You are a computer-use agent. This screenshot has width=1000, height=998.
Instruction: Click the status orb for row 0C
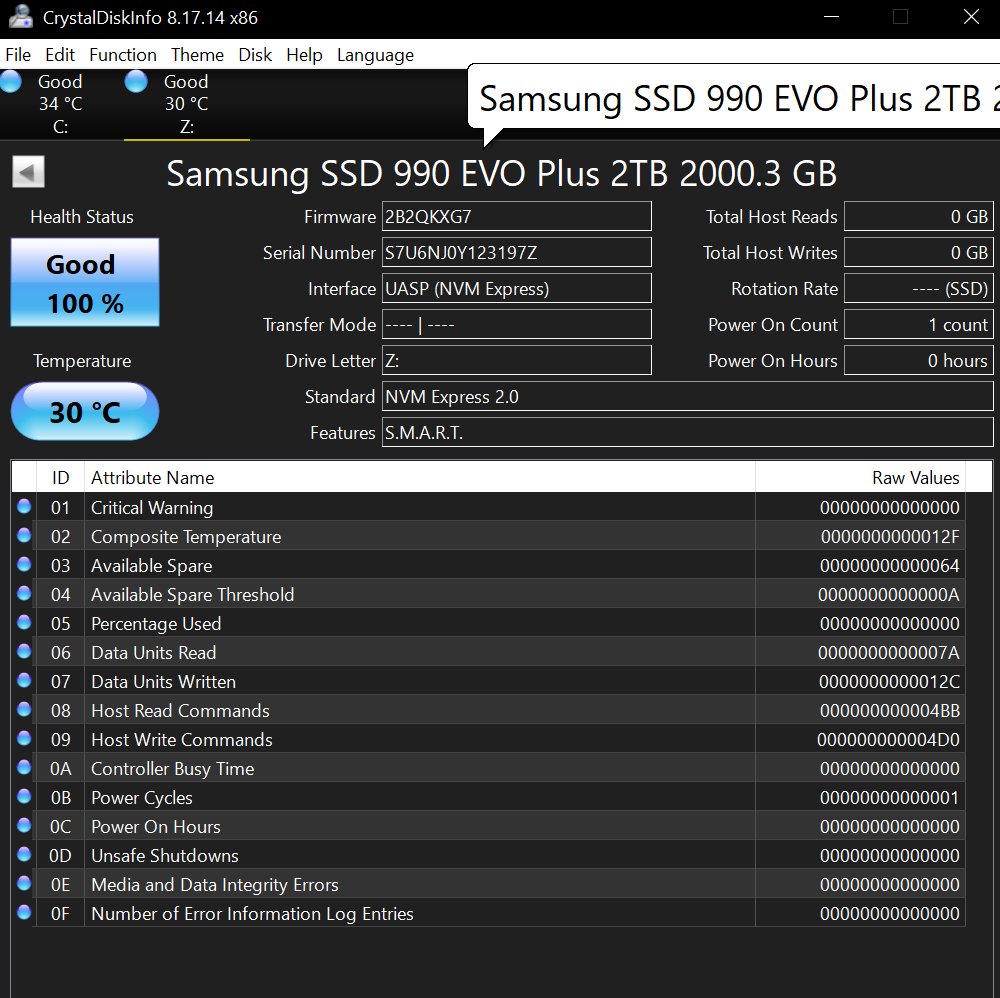(x=24, y=825)
